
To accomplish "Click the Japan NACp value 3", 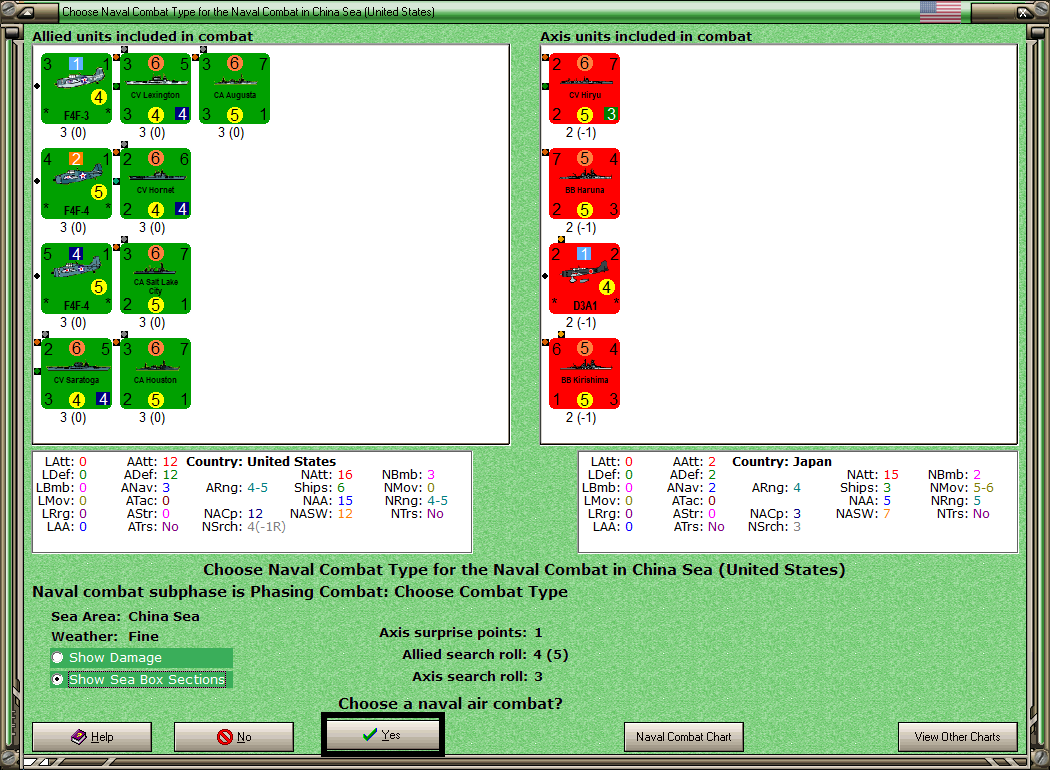I will pyautogui.click(x=797, y=514).
